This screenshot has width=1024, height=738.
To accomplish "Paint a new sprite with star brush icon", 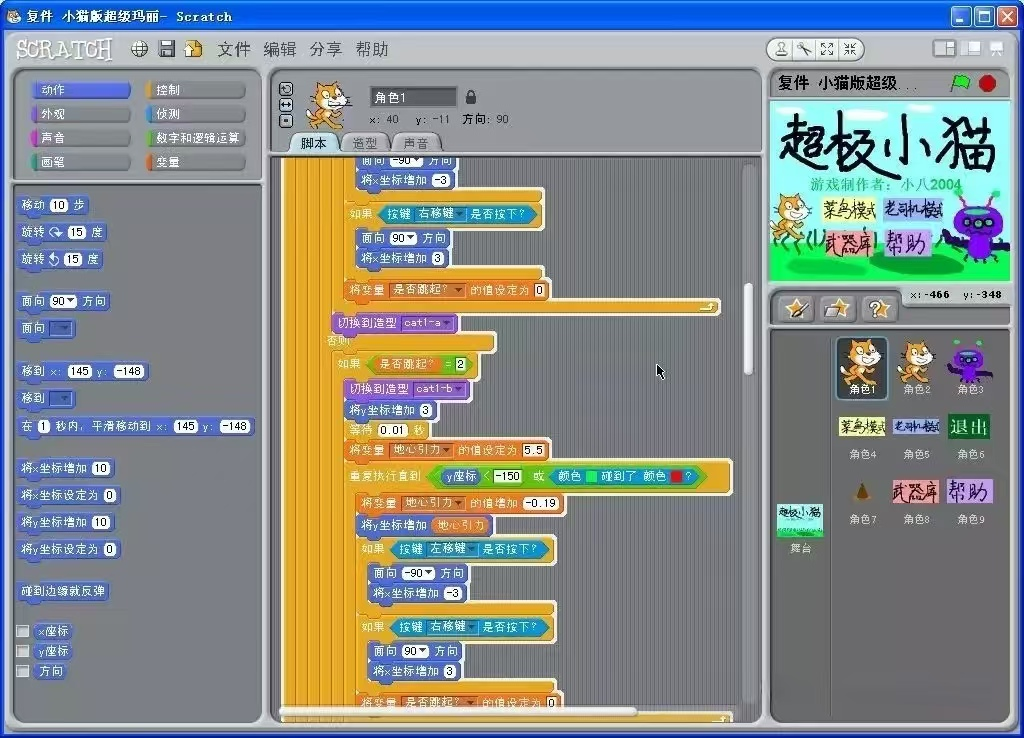I will (797, 308).
